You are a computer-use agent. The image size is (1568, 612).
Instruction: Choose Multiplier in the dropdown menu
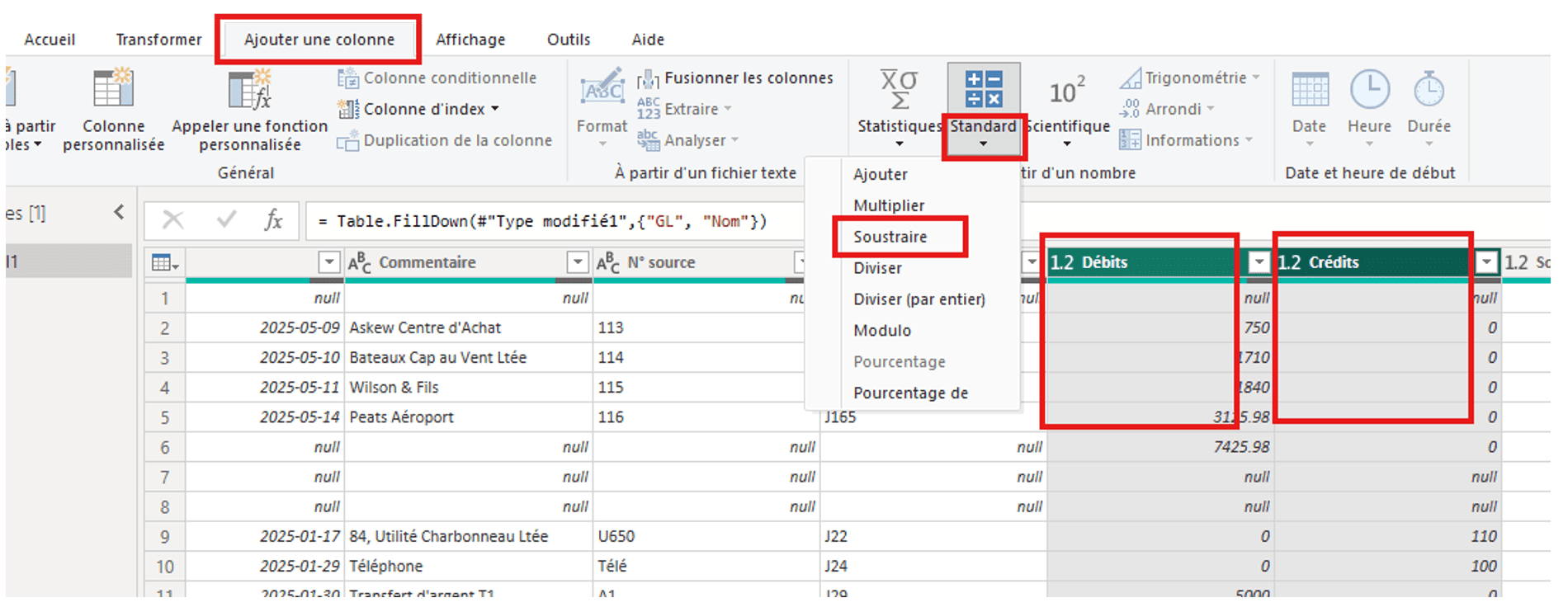click(x=889, y=205)
